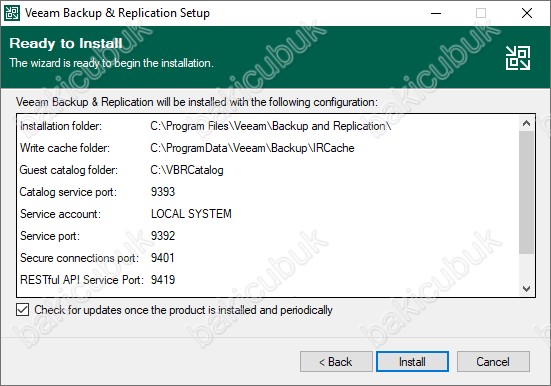The width and height of the screenshot is (551, 386).
Task: Cancel the setup wizard
Action: pos(493,361)
